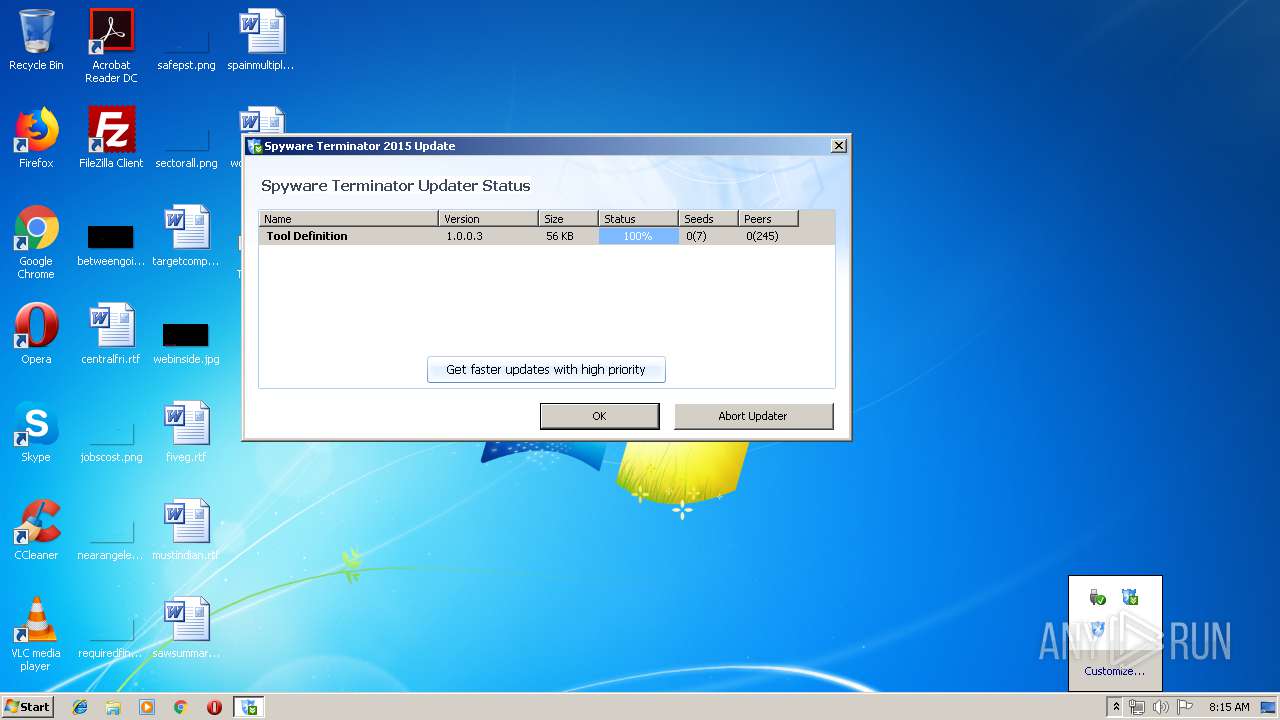1280x720 pixels.
Task: Launch Opera desktop shortcut
Action: click(36, 334)
